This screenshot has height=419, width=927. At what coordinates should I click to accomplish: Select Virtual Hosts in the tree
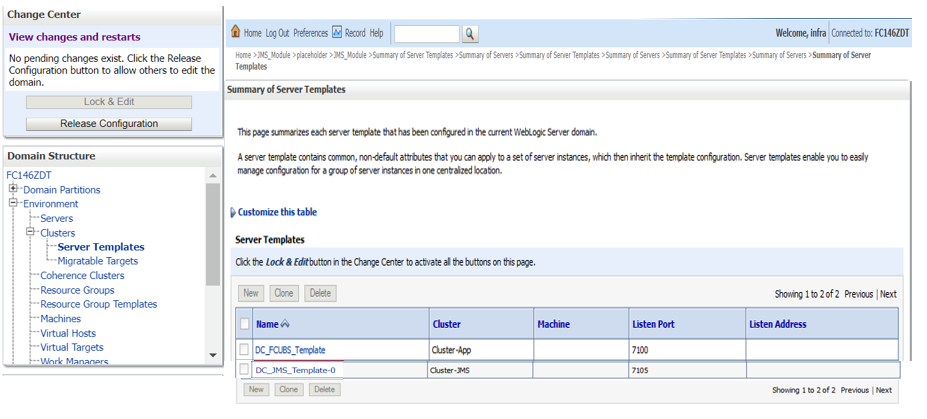click(x=68, y=333)
